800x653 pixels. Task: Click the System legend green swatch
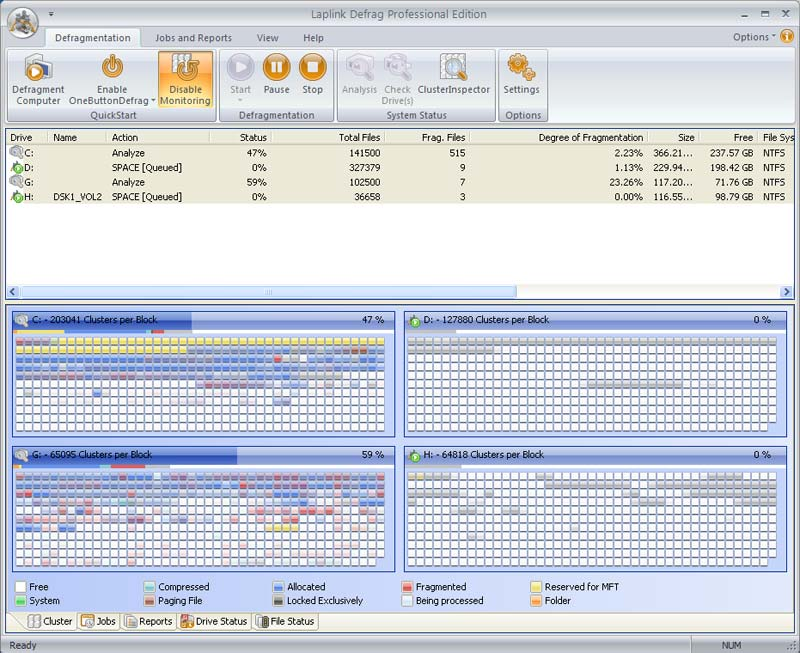pyautogui.click(x=20, y=601)
